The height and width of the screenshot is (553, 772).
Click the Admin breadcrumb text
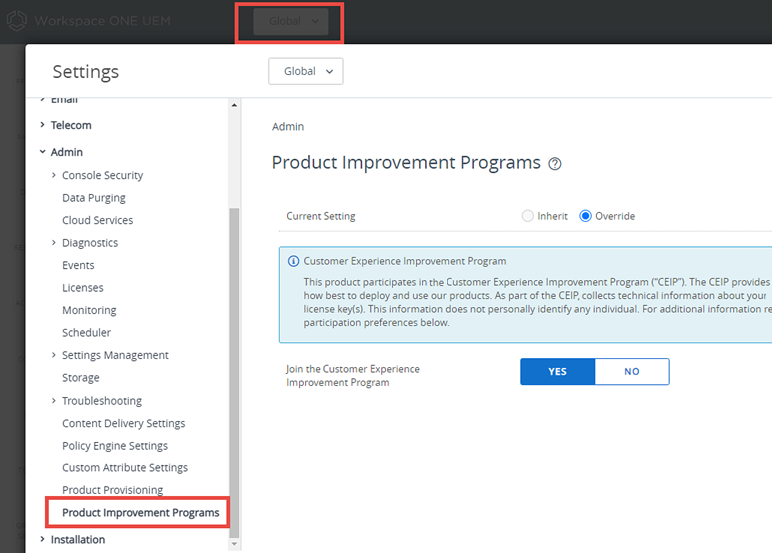pyautogui.click(x=288, y=127)
